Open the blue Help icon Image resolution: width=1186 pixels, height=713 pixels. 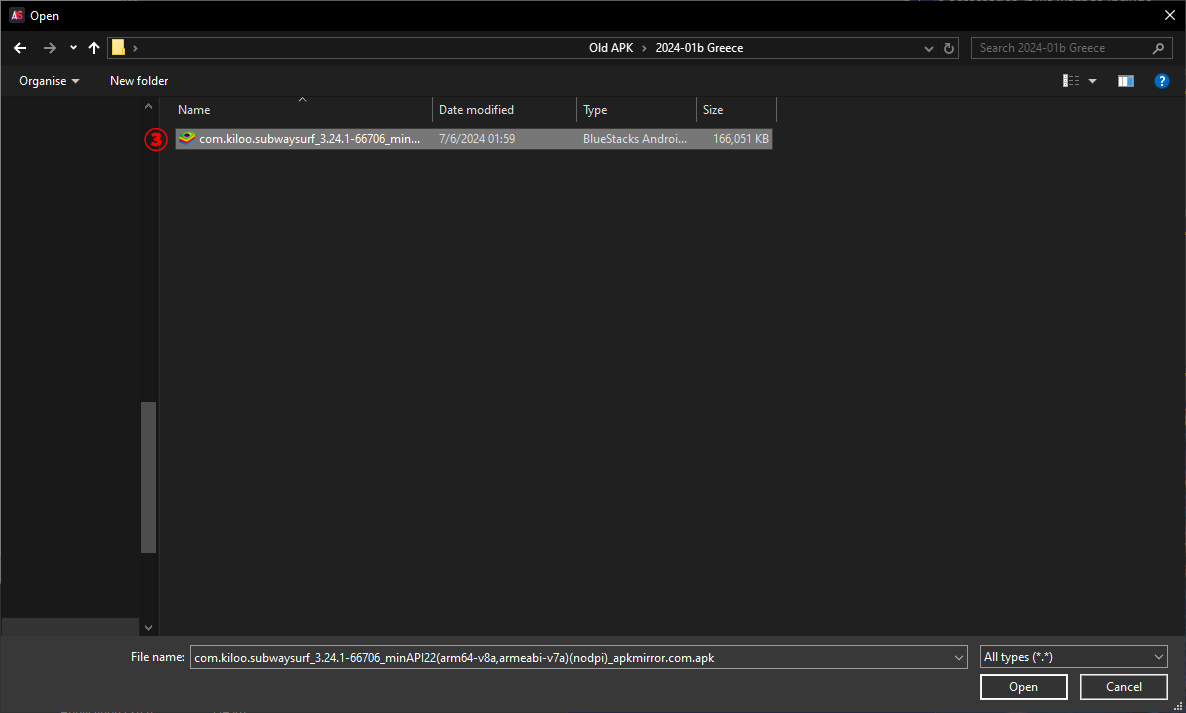pos(1162,81)
